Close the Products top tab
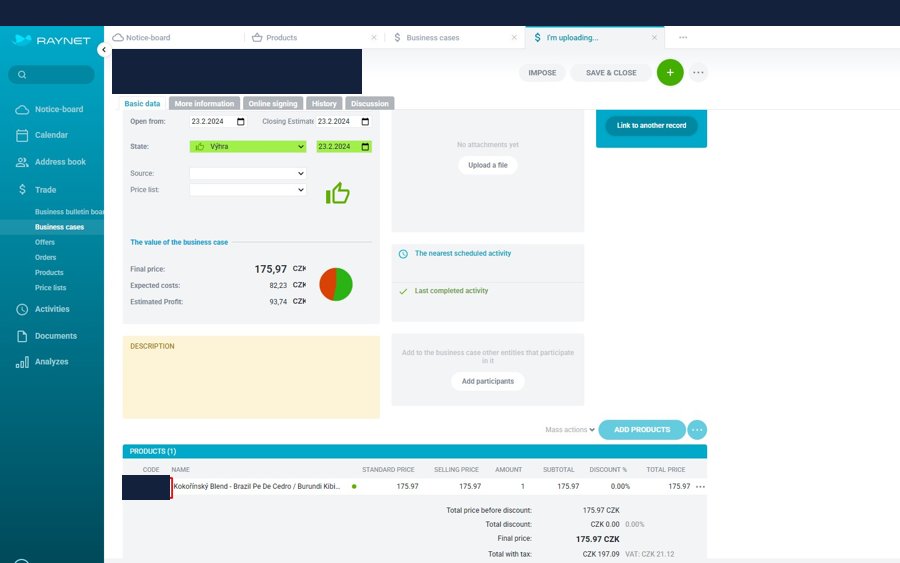 tap(374, 38)
